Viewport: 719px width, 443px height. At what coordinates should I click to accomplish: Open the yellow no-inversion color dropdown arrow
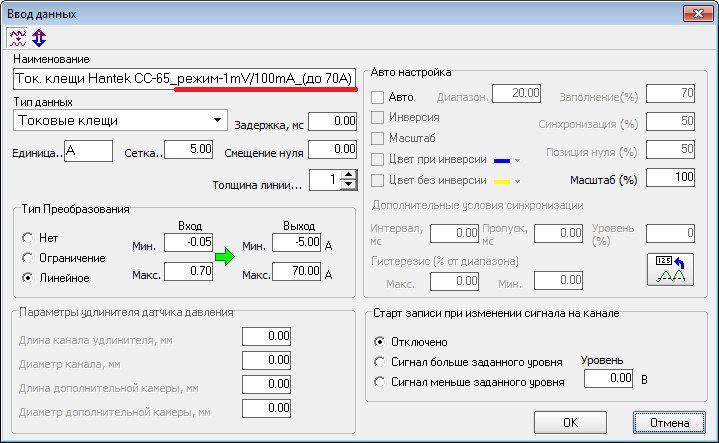coord(518,182)
